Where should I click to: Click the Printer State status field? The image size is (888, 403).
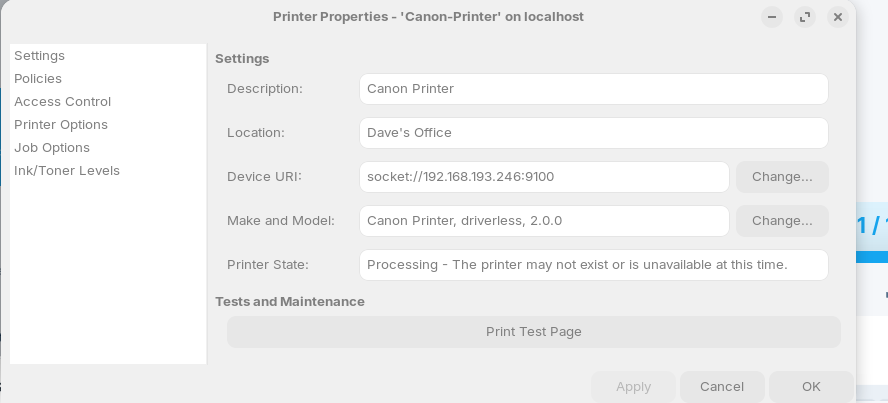pyautogui.click(x=593, y=265)
